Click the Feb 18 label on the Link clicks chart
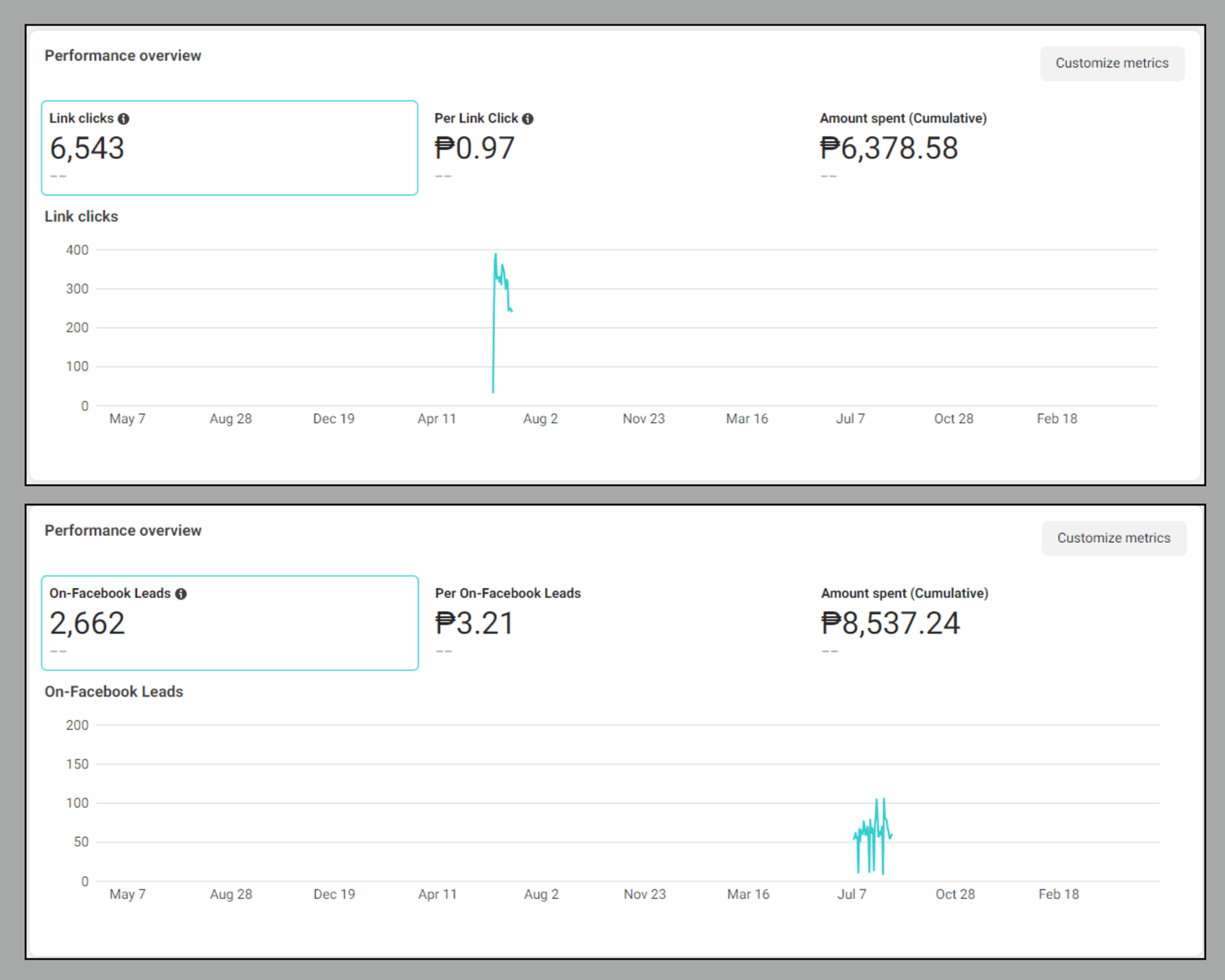Viewport: 1225px width, 980px height. (x=1057, y=419)
